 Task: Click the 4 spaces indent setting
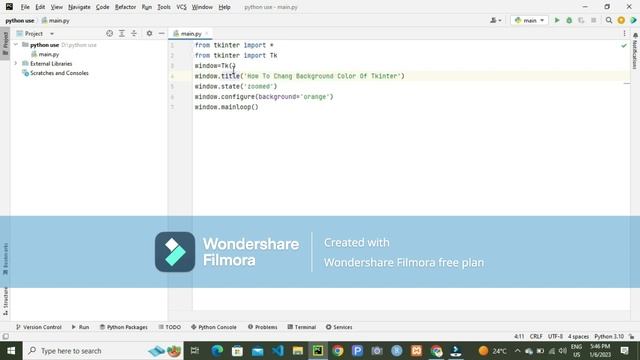[x=578, y=336]
